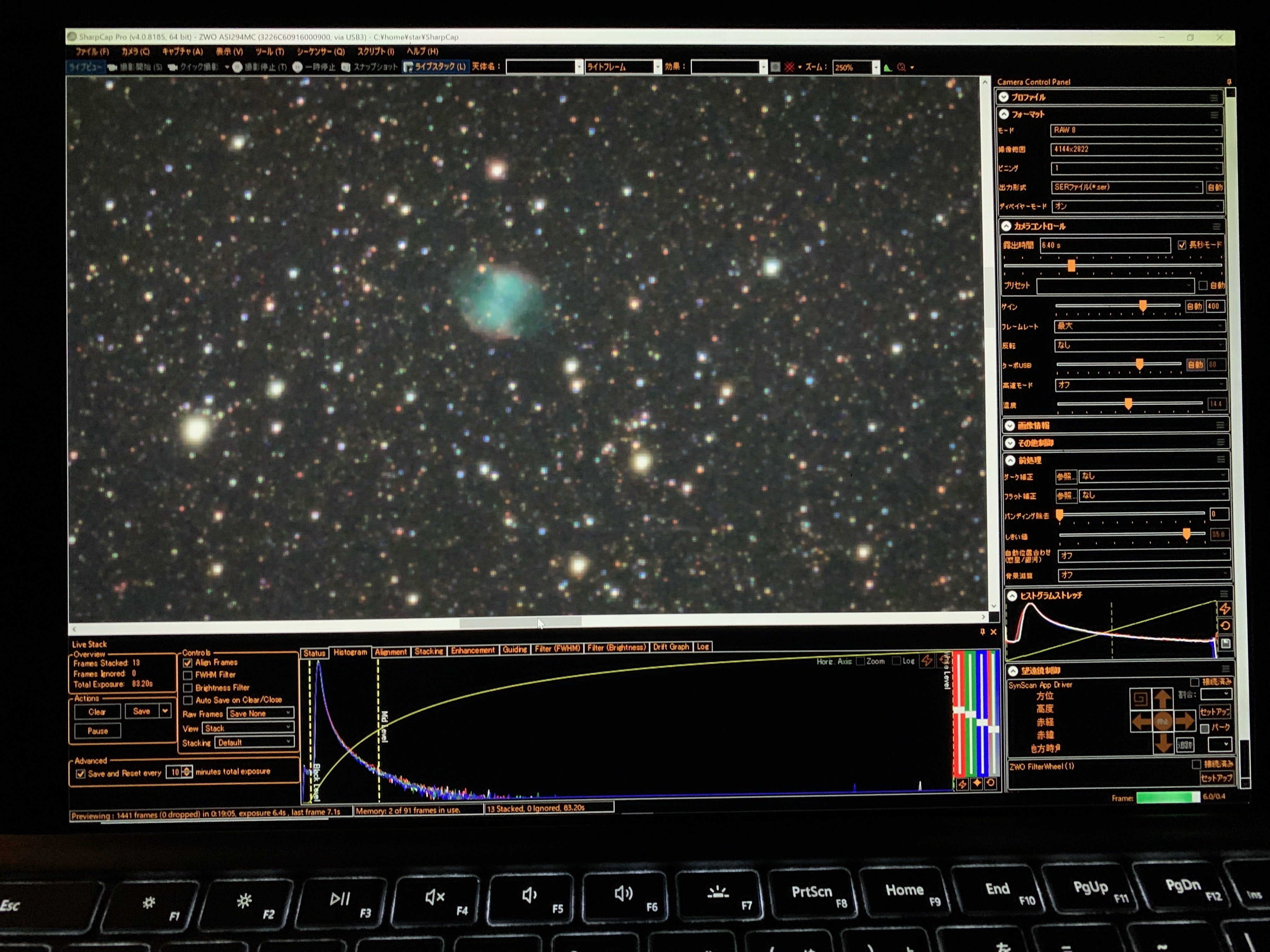The width and height of the screenshot is (1270, 952).
Task: Uncheck the Align Frames checkbox
Action: (x=188, y=662)
